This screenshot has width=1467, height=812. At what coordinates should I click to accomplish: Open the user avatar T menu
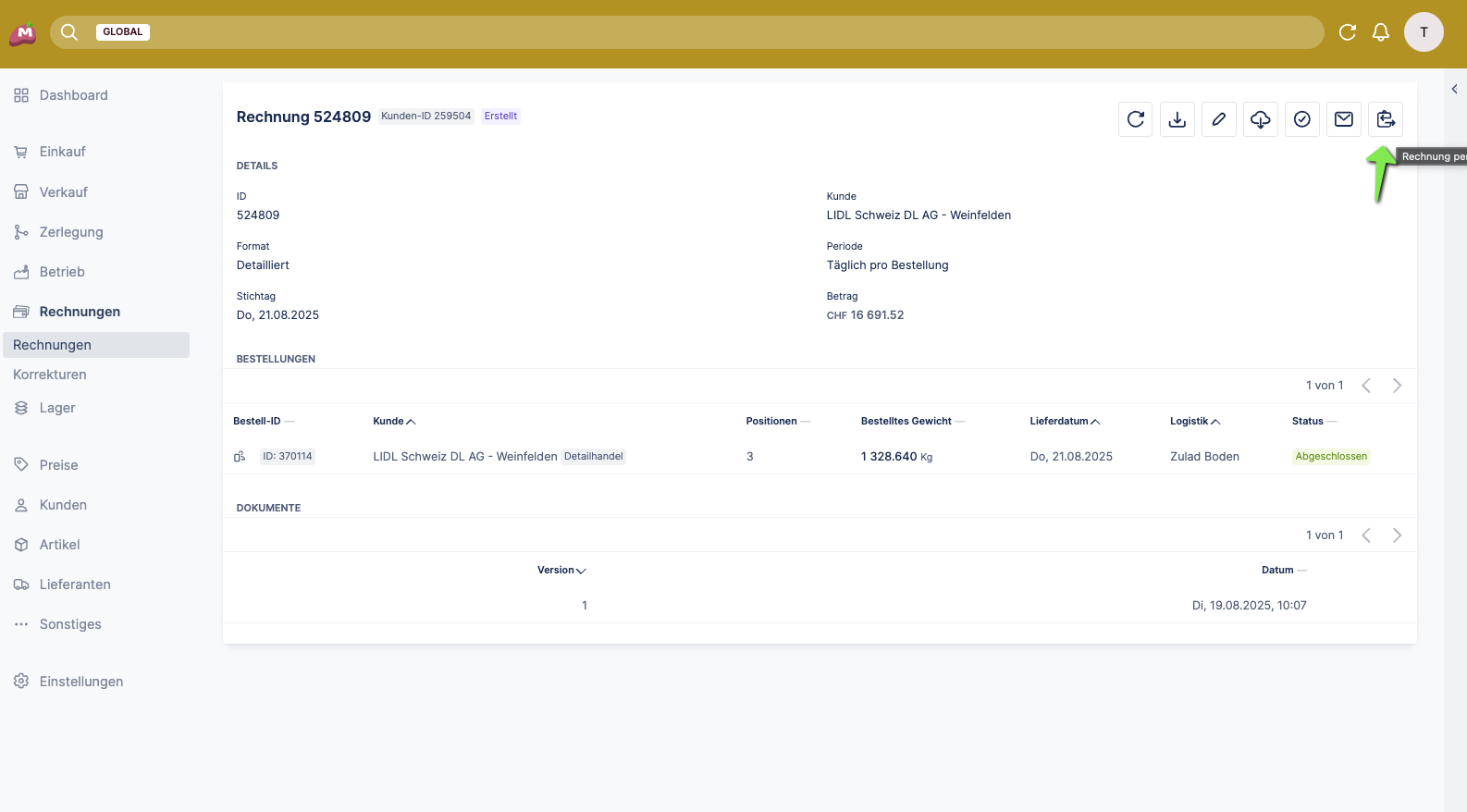[x=1423, y=32]
